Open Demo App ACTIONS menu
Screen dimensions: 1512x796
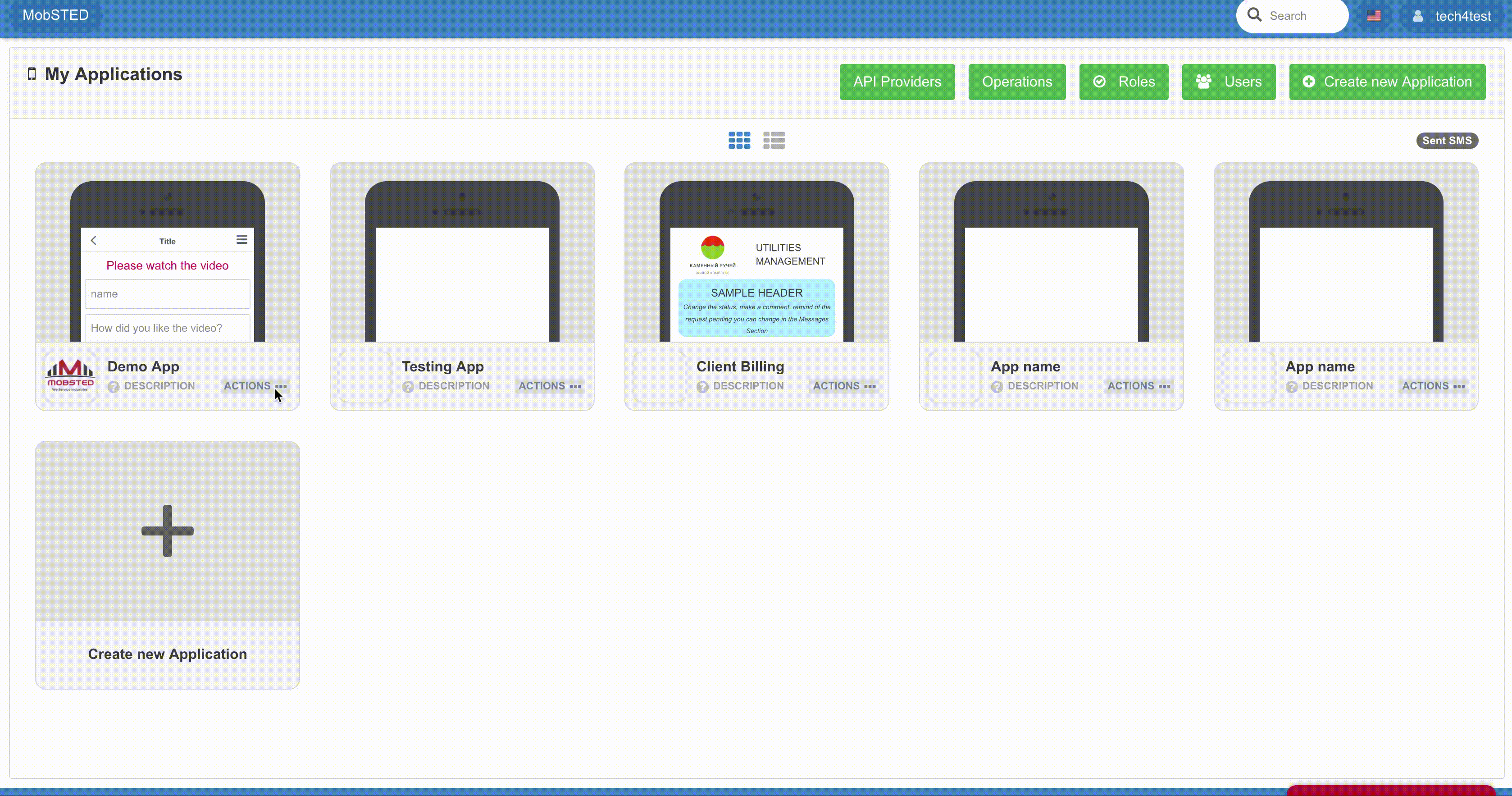coord(255,386)
